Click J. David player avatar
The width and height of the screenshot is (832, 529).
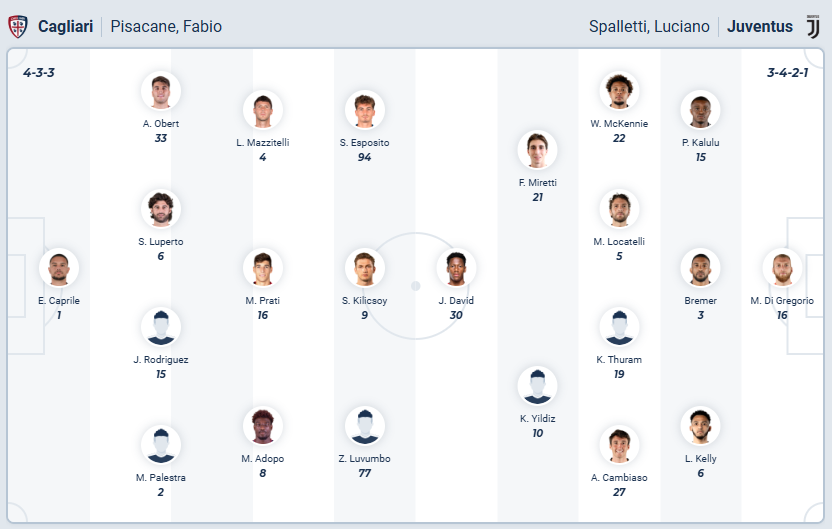456,268
